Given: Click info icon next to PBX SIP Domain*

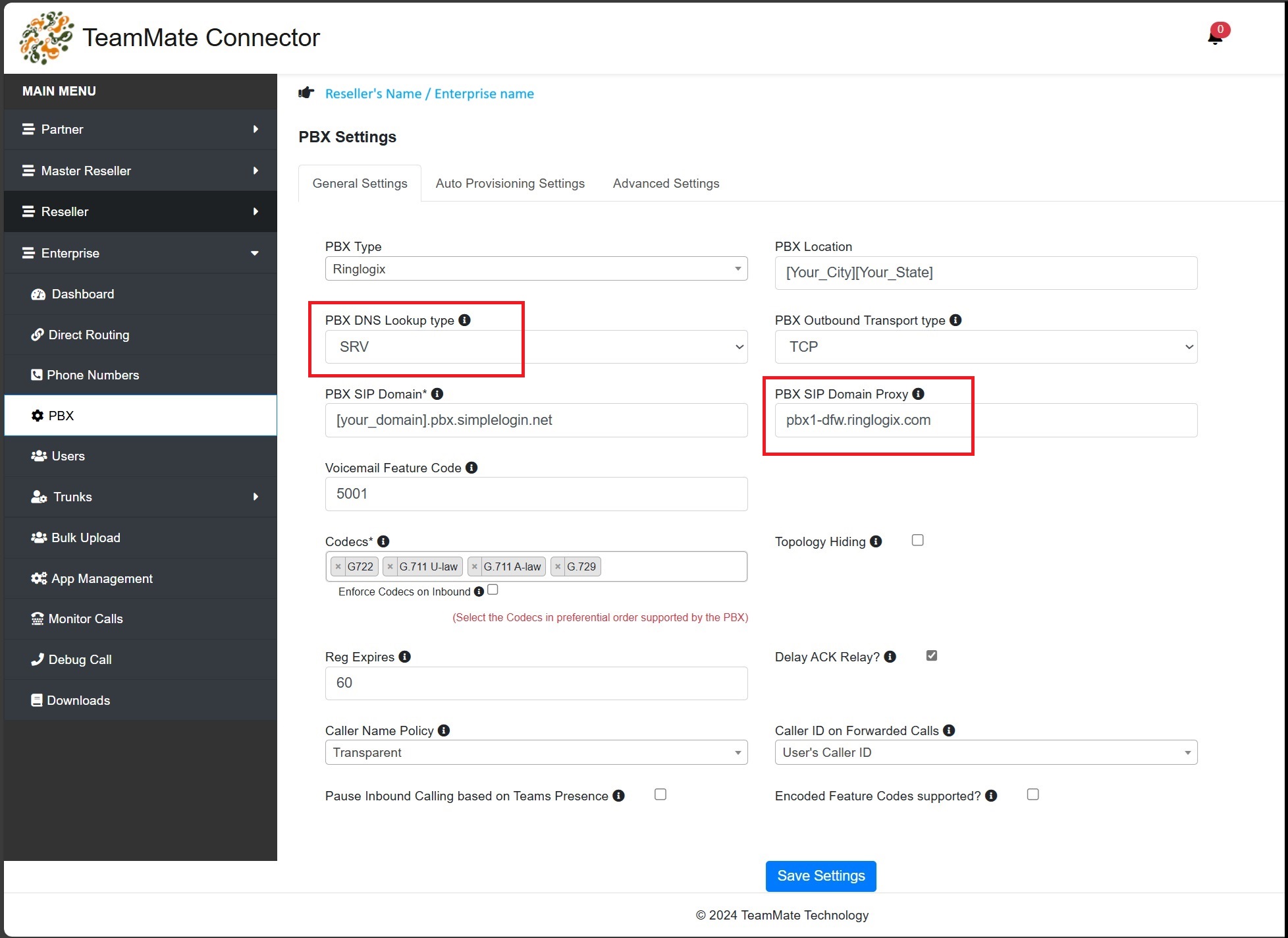Looking at the screenshot, I should [437, 394].
